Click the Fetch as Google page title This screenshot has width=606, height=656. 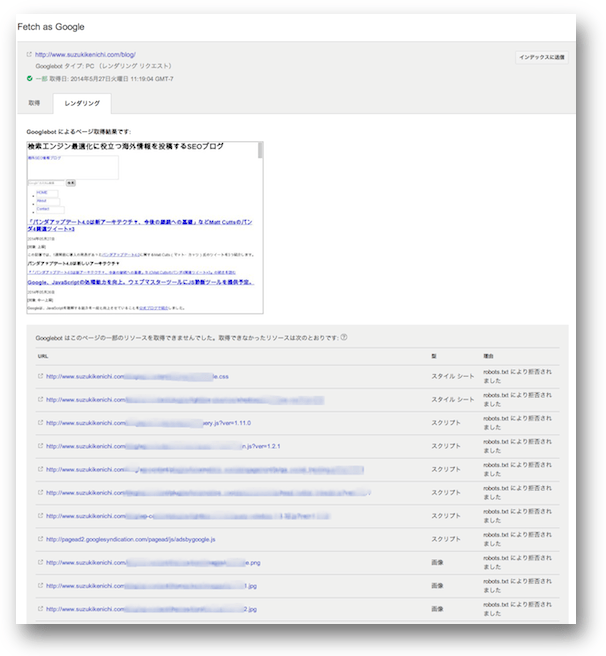coord(51,27)
